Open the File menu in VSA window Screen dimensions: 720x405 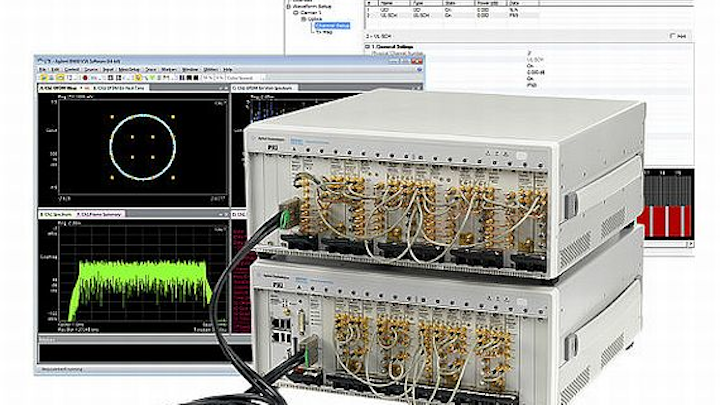point(42,69)
